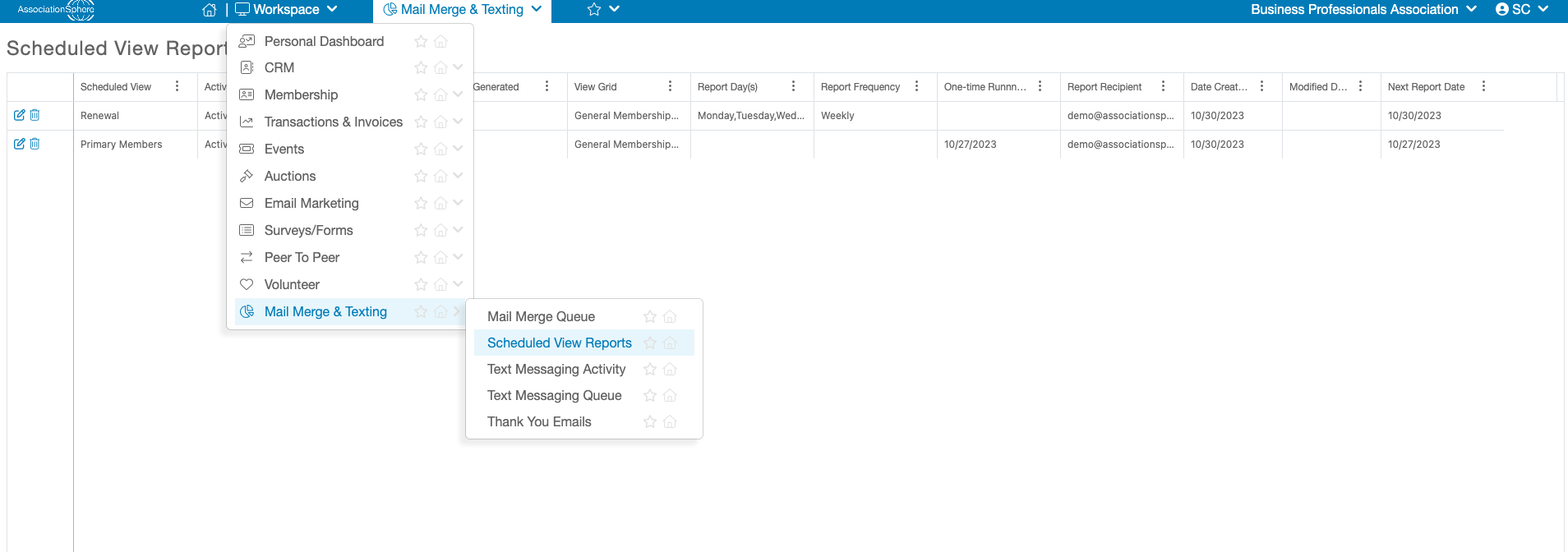Open the favorites star in top bar
This screenshot has height=552, width=1568.
[x=594, y=10]
